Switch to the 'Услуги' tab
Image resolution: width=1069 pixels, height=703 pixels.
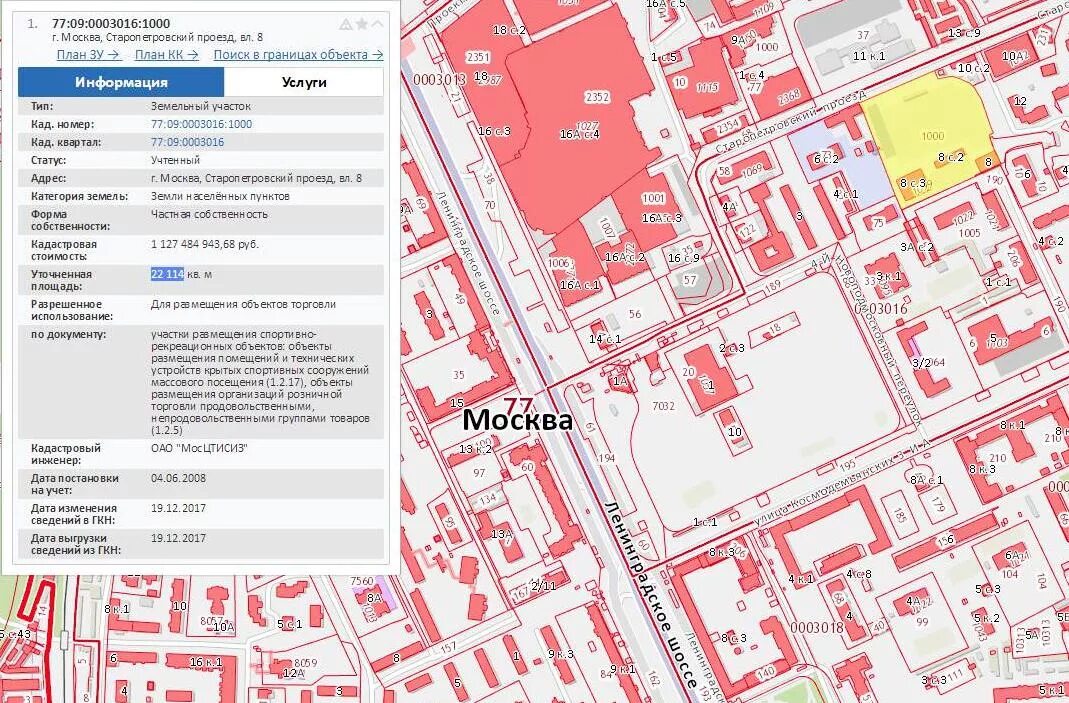[304, 83]
